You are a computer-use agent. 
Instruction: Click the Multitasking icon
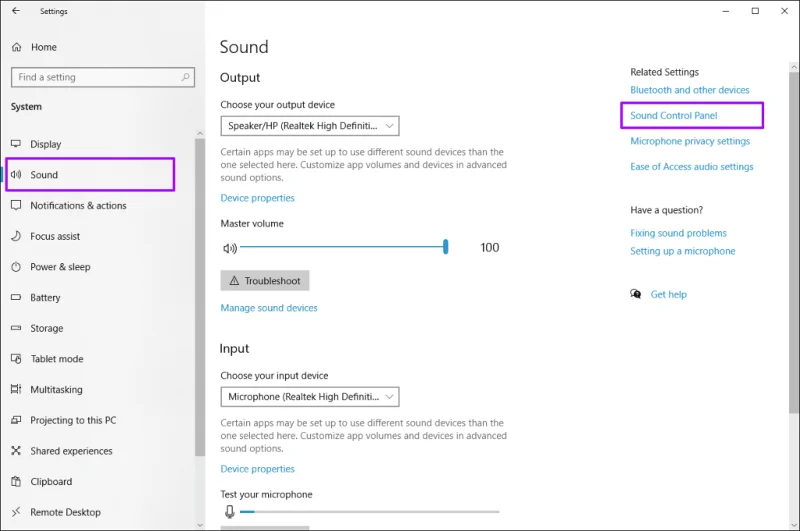pos(16,389)
